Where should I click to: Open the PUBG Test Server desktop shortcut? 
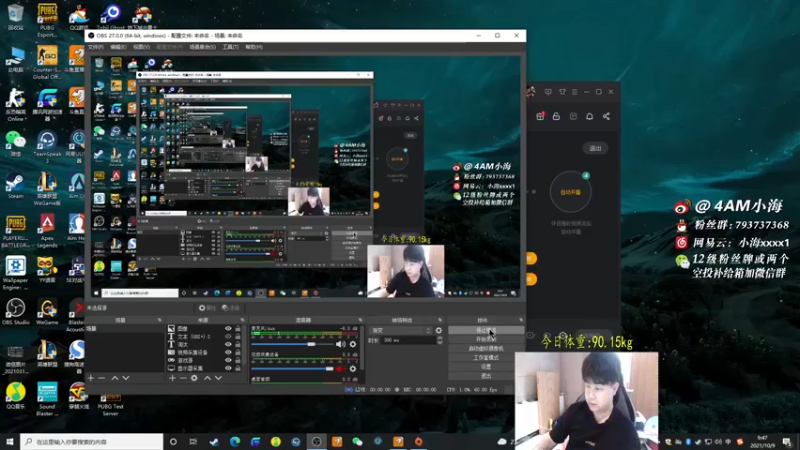coord(110,406)
